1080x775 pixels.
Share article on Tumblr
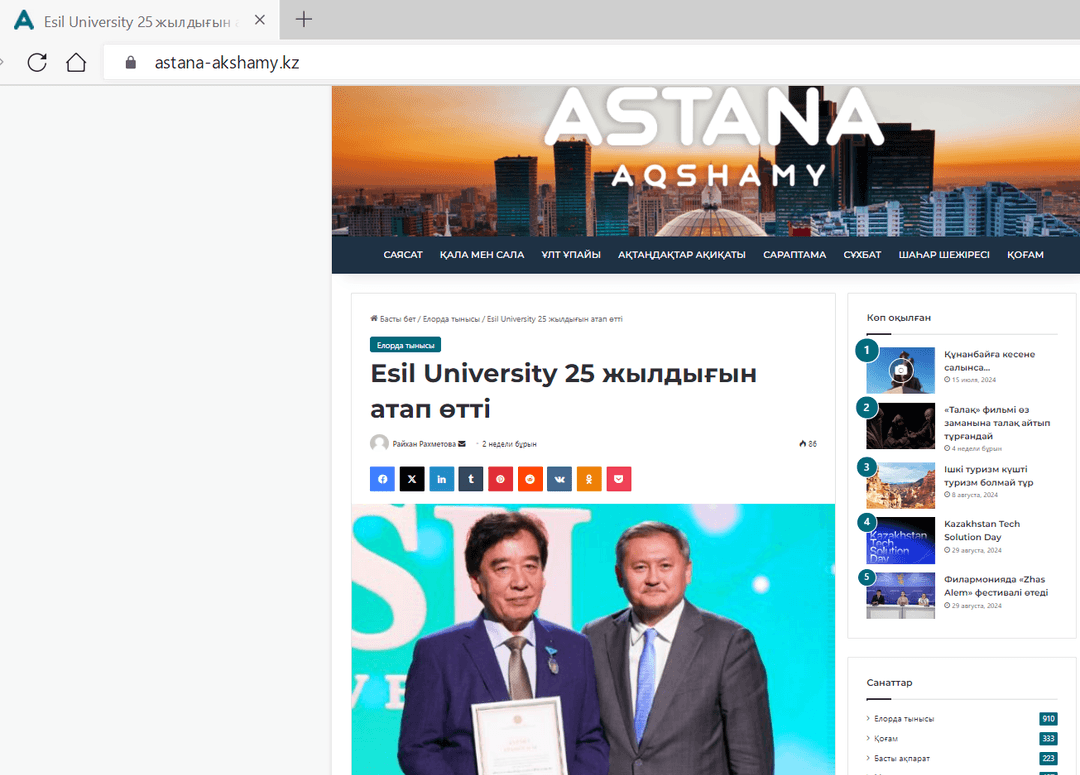(471, 479)
